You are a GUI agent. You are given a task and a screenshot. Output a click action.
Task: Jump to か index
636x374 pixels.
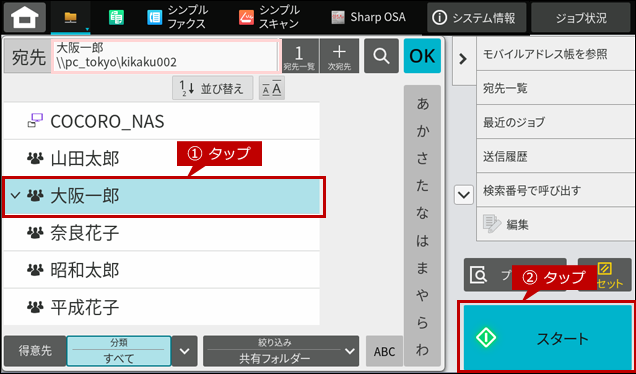point(422,132)
